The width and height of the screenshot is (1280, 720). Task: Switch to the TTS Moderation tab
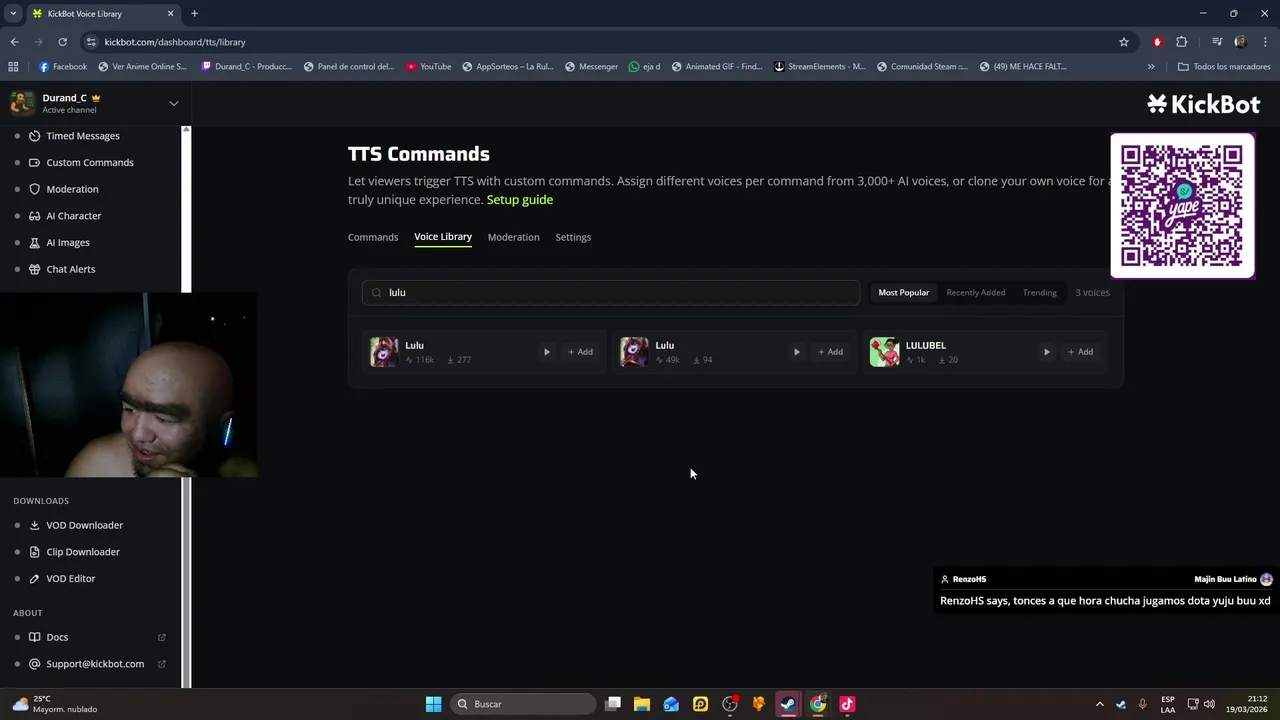click(x=513, y=237)
